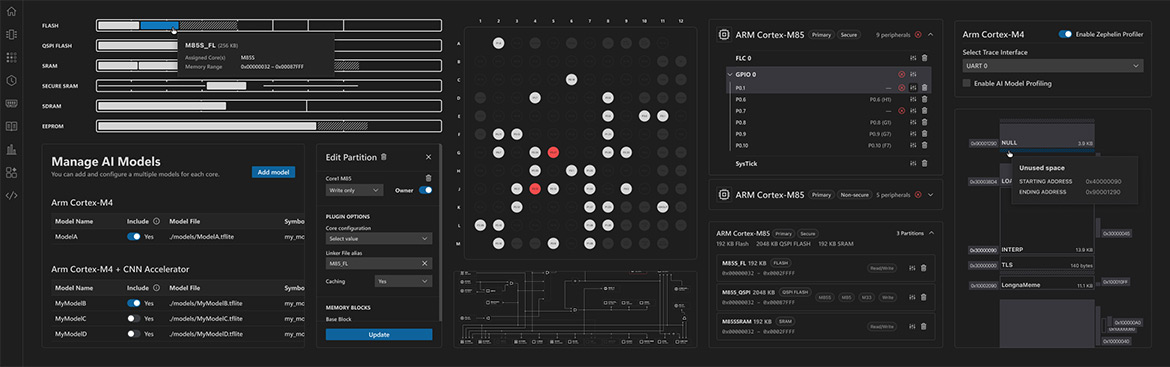Toggle the Enable Zephelin Profiler switch
The width and height of the screenshot is (1170, 367).
pos(1066,34)
